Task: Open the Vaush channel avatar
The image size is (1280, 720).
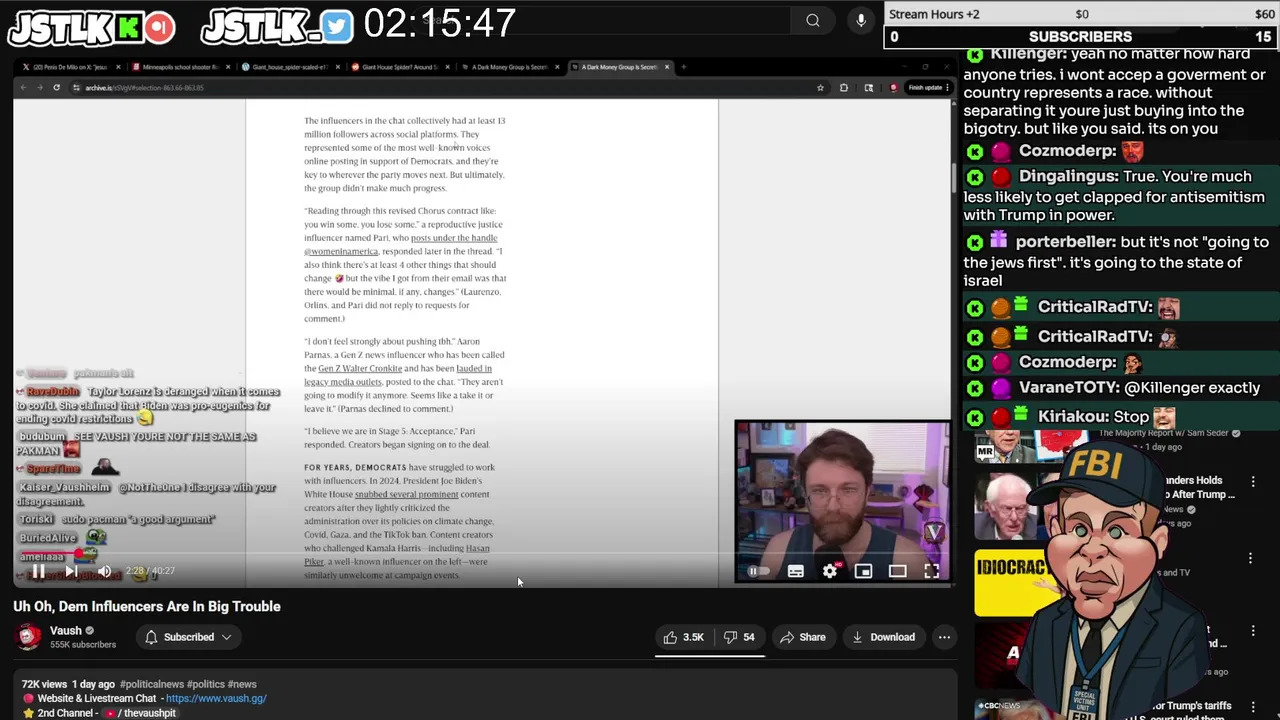Action: click(29, 637)
